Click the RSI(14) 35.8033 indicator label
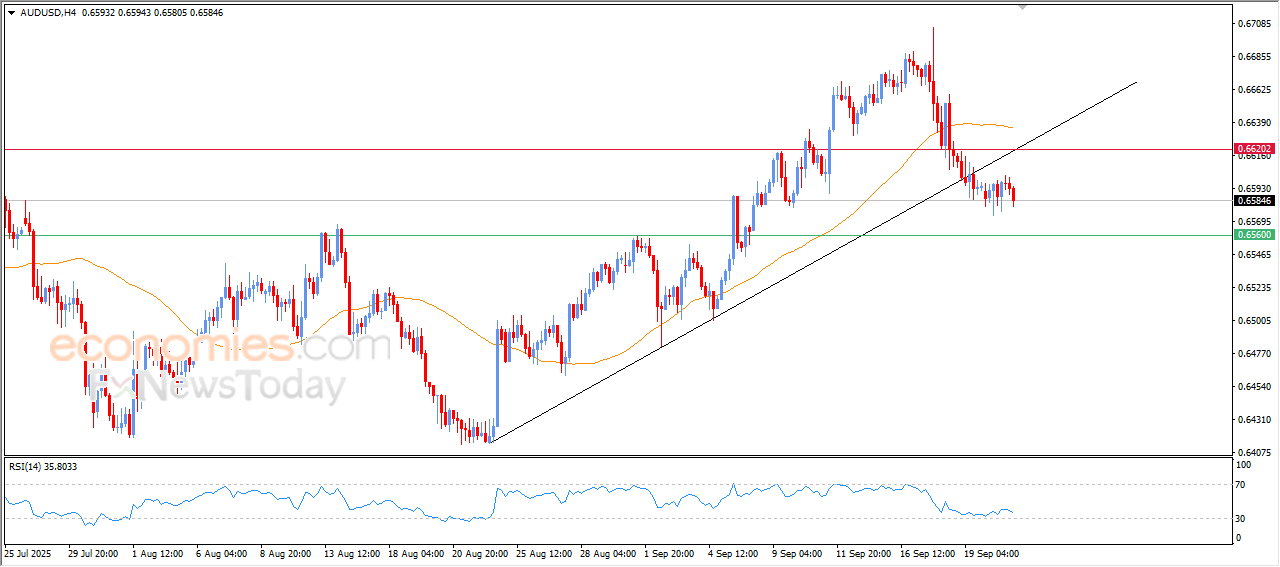 pos(43,467)
